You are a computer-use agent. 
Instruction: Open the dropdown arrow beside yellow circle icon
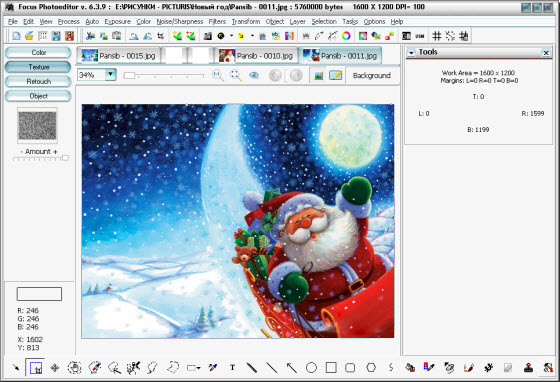click(x=252, y=36)
